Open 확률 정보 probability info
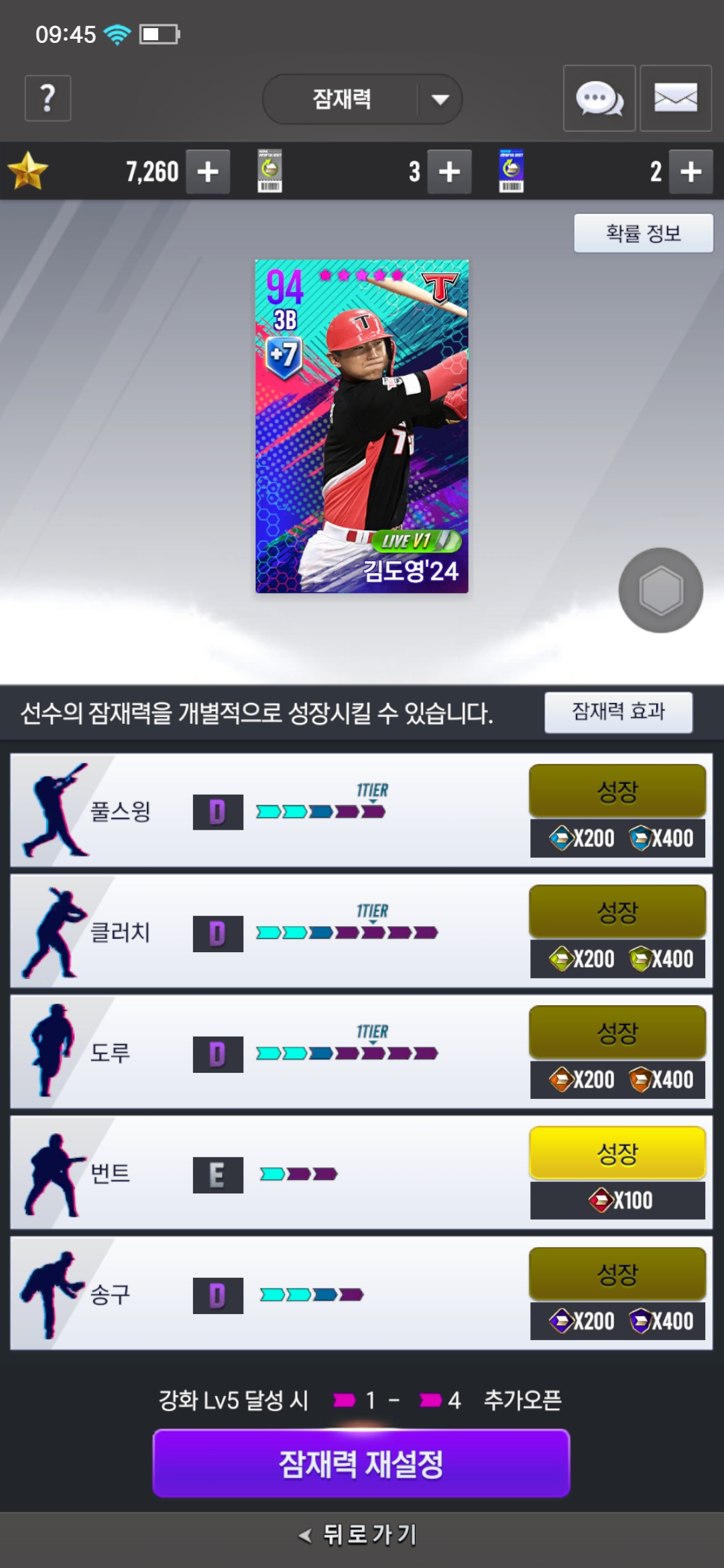The width and height of the screenshot is (724, 1568). pos(644,233)
